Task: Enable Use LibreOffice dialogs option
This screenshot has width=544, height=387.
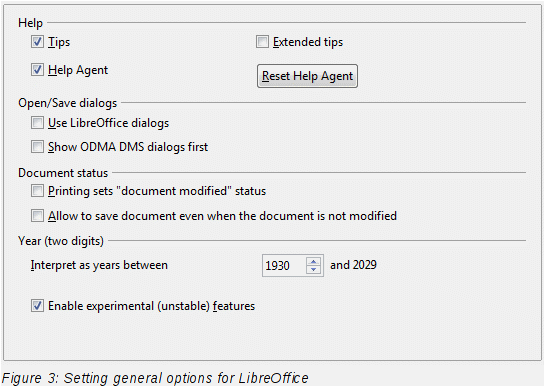Action: [37, 123]
